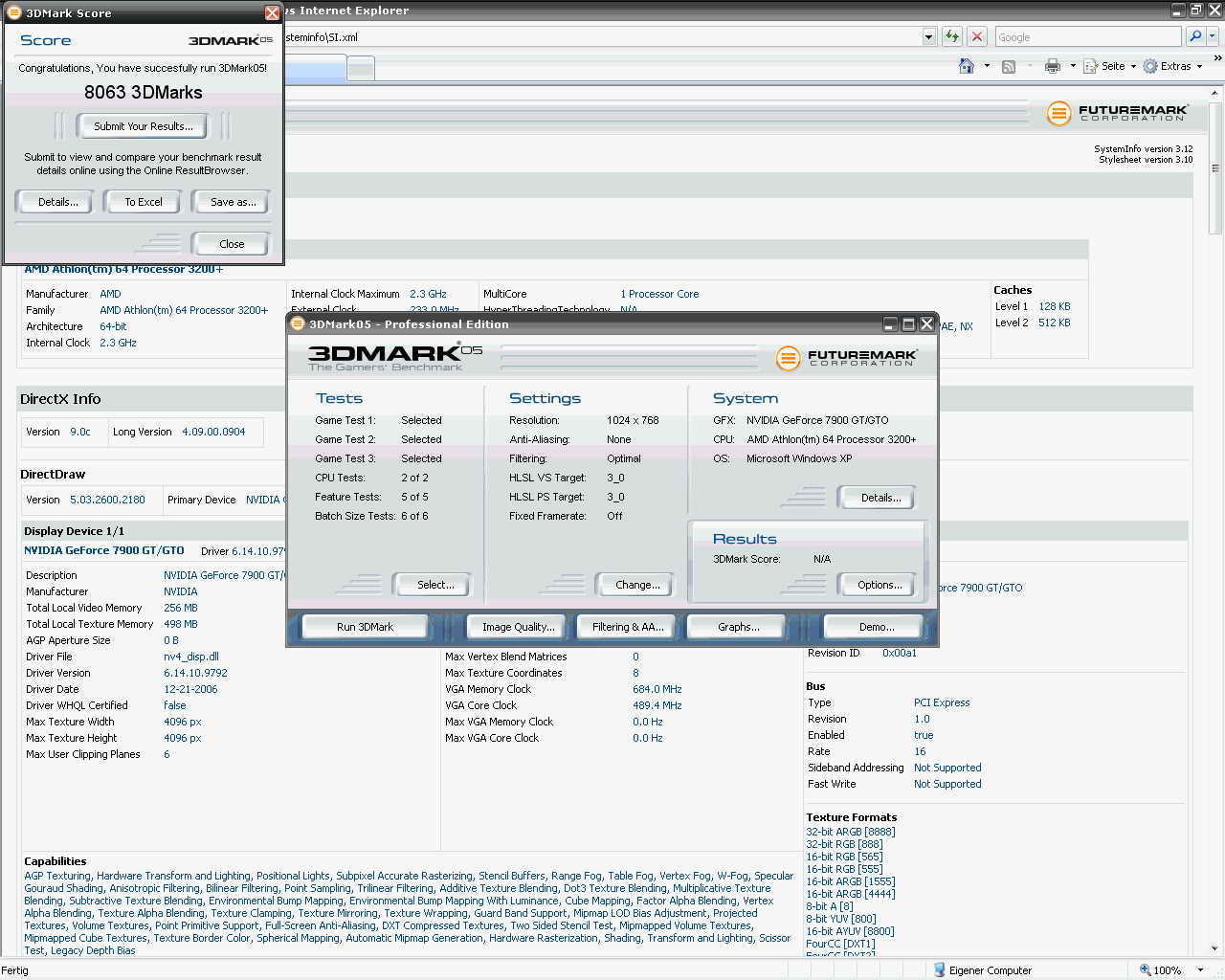This screenshot has height=980, width=1225.
Task: Click in the Google search box
Action: [1087, 37]
